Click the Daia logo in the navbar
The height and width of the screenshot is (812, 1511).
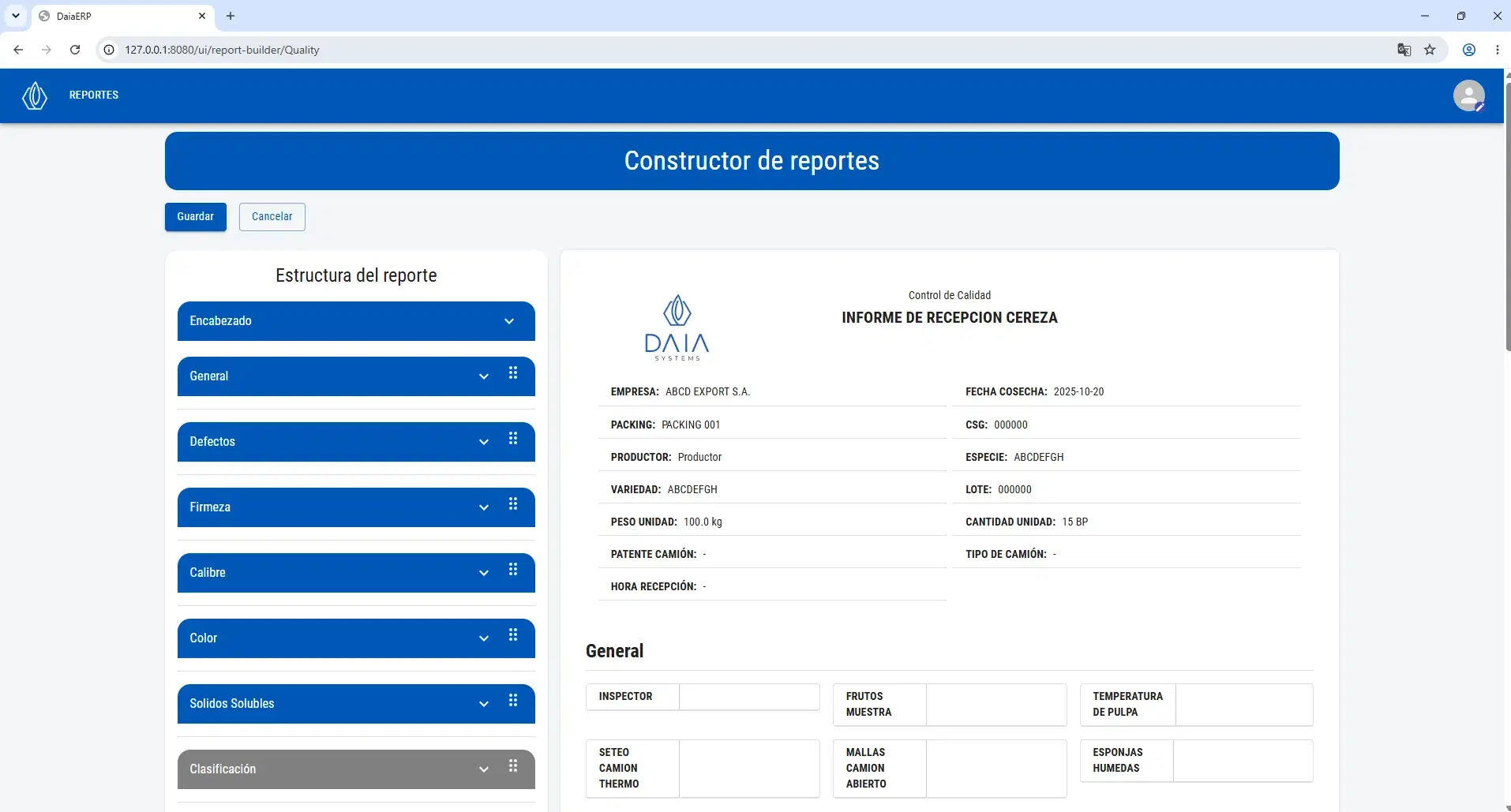[x=35, y=95]
